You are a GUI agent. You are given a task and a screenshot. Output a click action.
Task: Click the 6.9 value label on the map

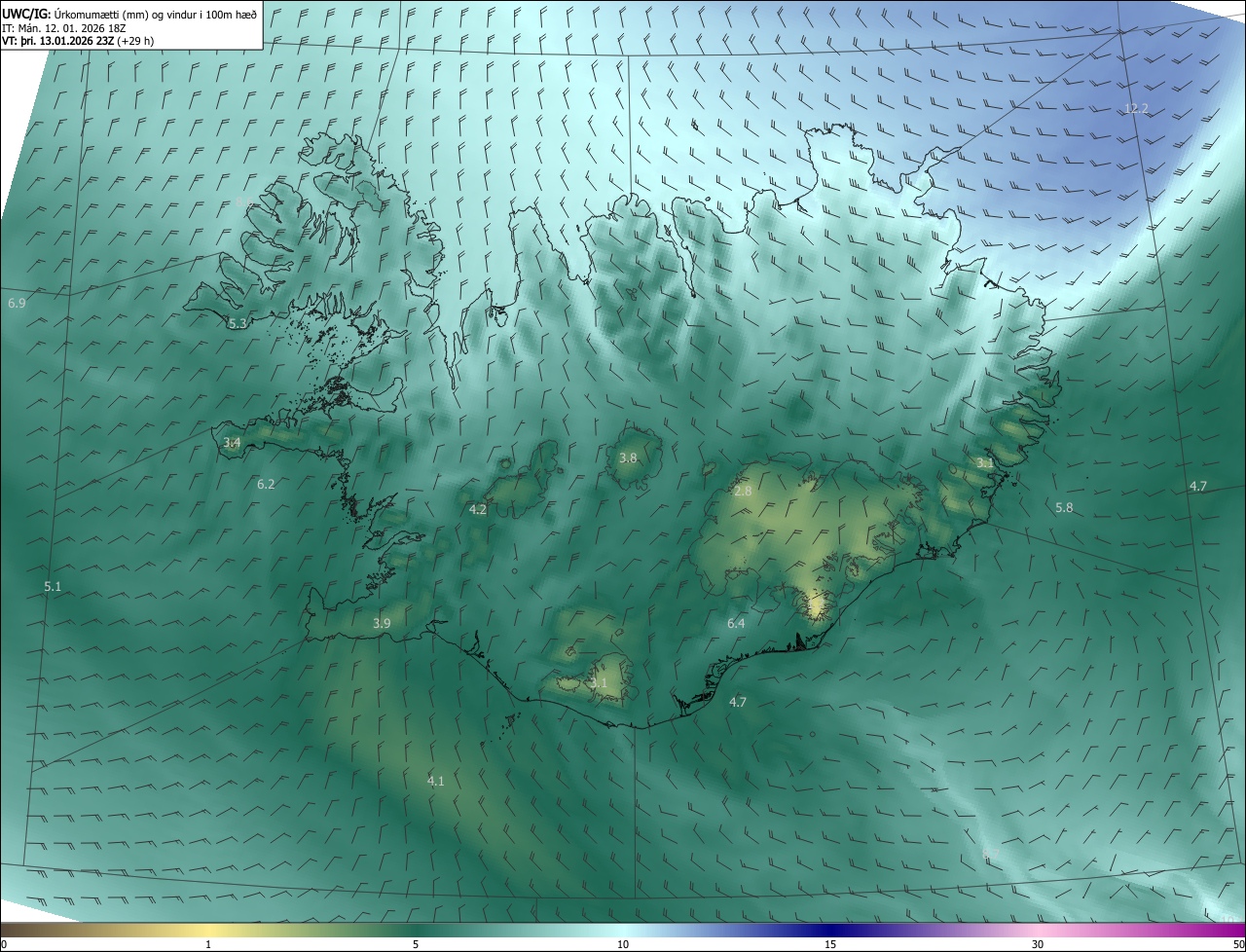pyautogui.click(x=17, y=304)
